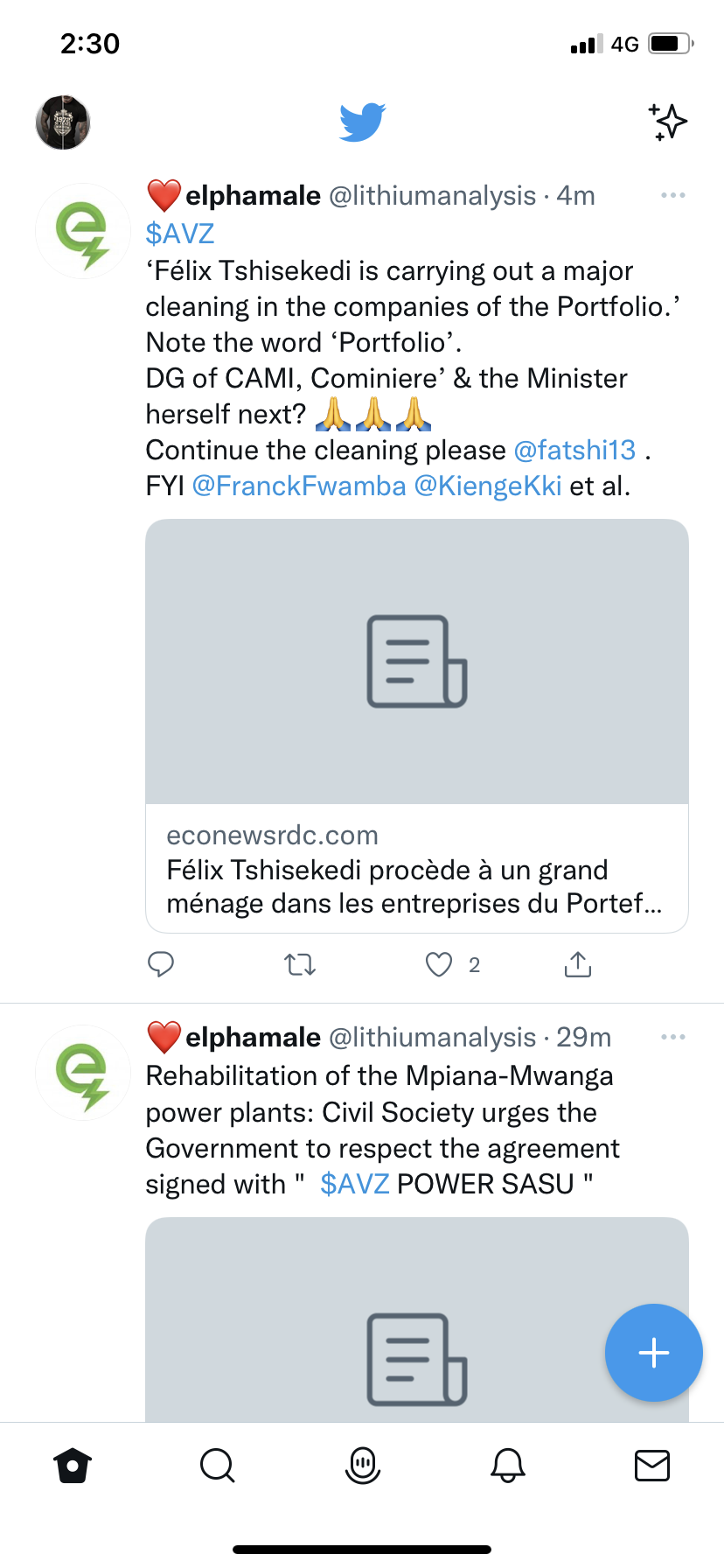Tap the Twitter bird logo
This screenshot has height=1568, width=724.
(362, 122)
